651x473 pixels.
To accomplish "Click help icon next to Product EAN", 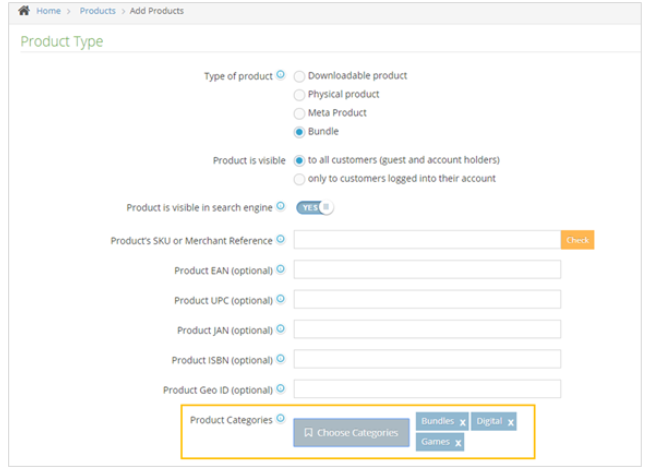I will pyautogui.click(x=280, y=269).
